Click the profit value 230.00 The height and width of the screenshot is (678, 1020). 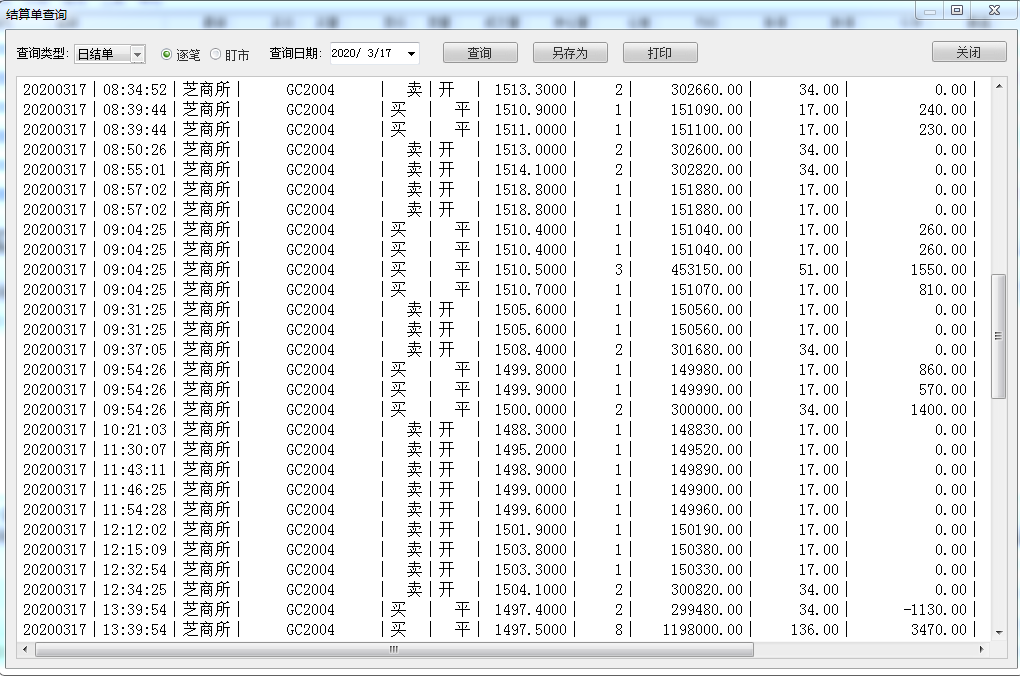(x=943, y=129)
